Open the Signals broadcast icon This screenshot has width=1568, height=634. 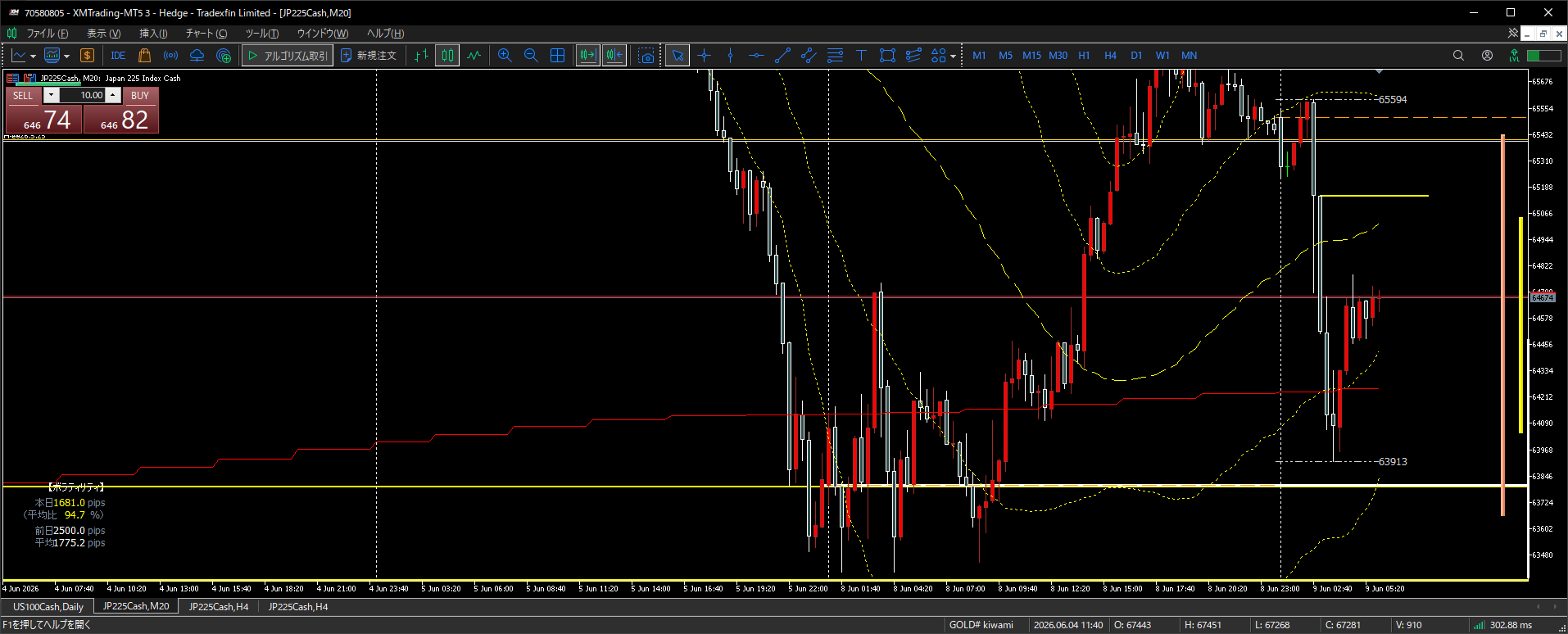coord(171,56)
